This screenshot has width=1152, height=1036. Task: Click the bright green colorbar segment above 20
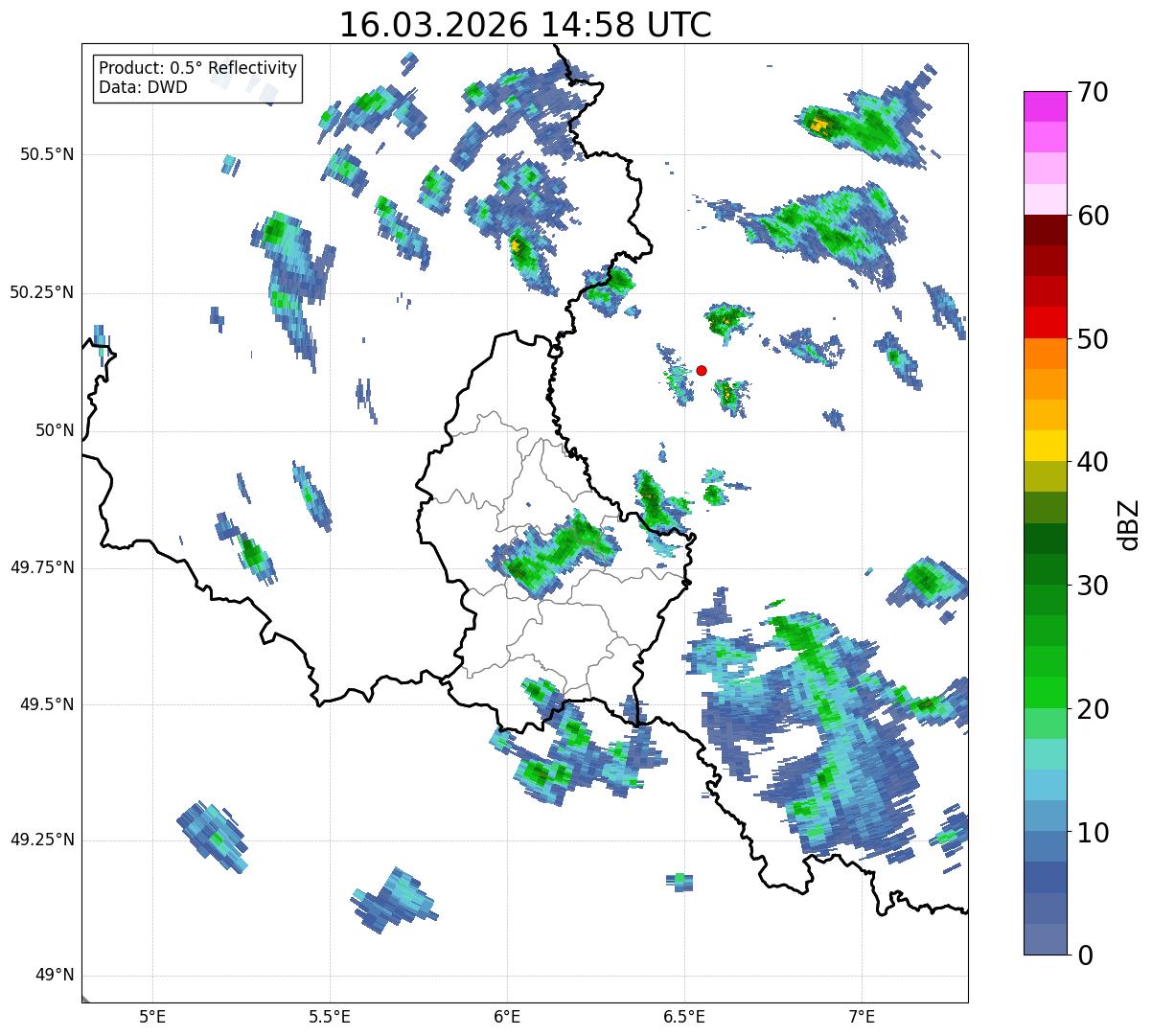1046,693
